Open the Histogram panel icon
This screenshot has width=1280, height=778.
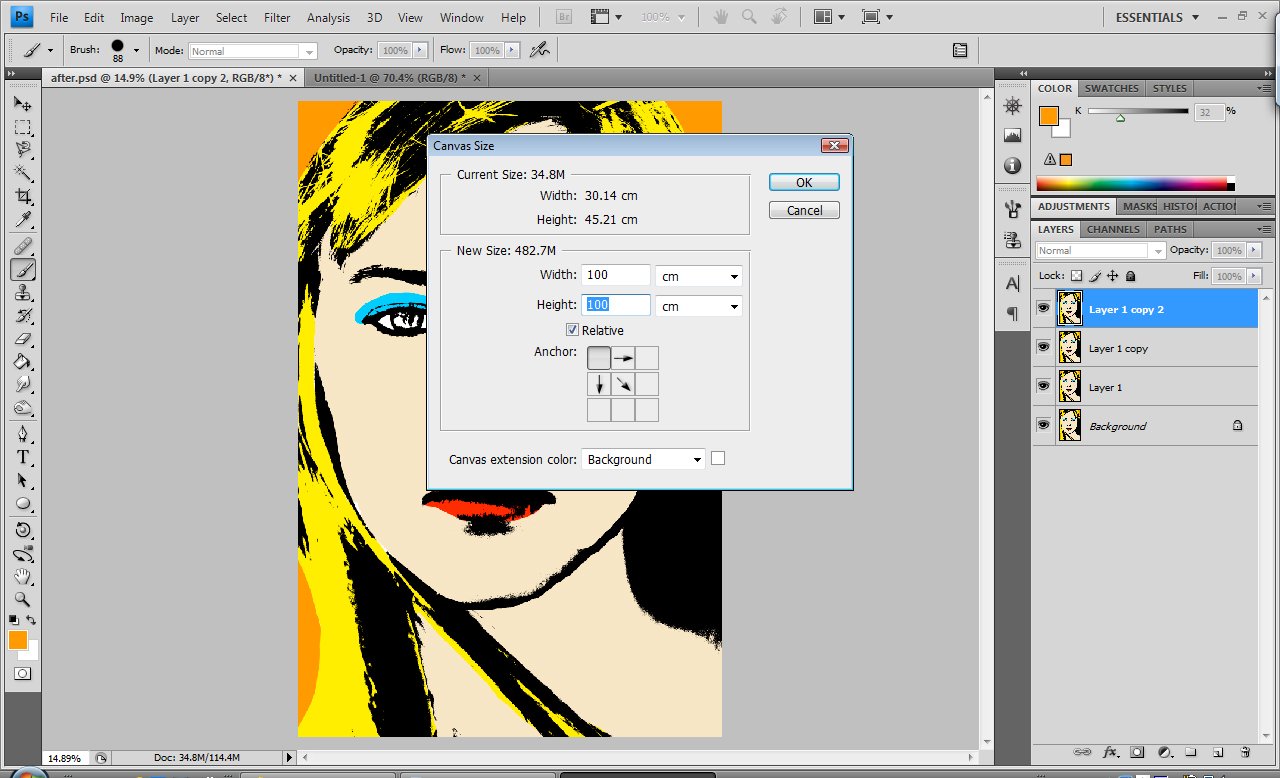(1012, 136)
